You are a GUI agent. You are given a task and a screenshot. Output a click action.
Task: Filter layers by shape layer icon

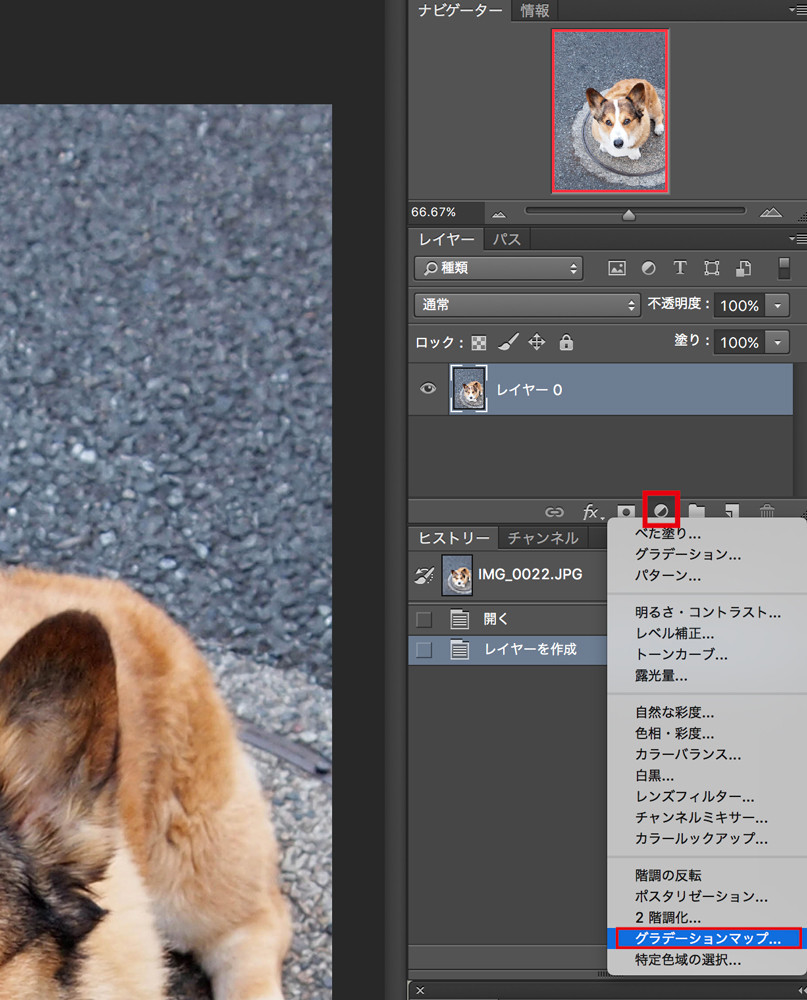coord(712,268)
